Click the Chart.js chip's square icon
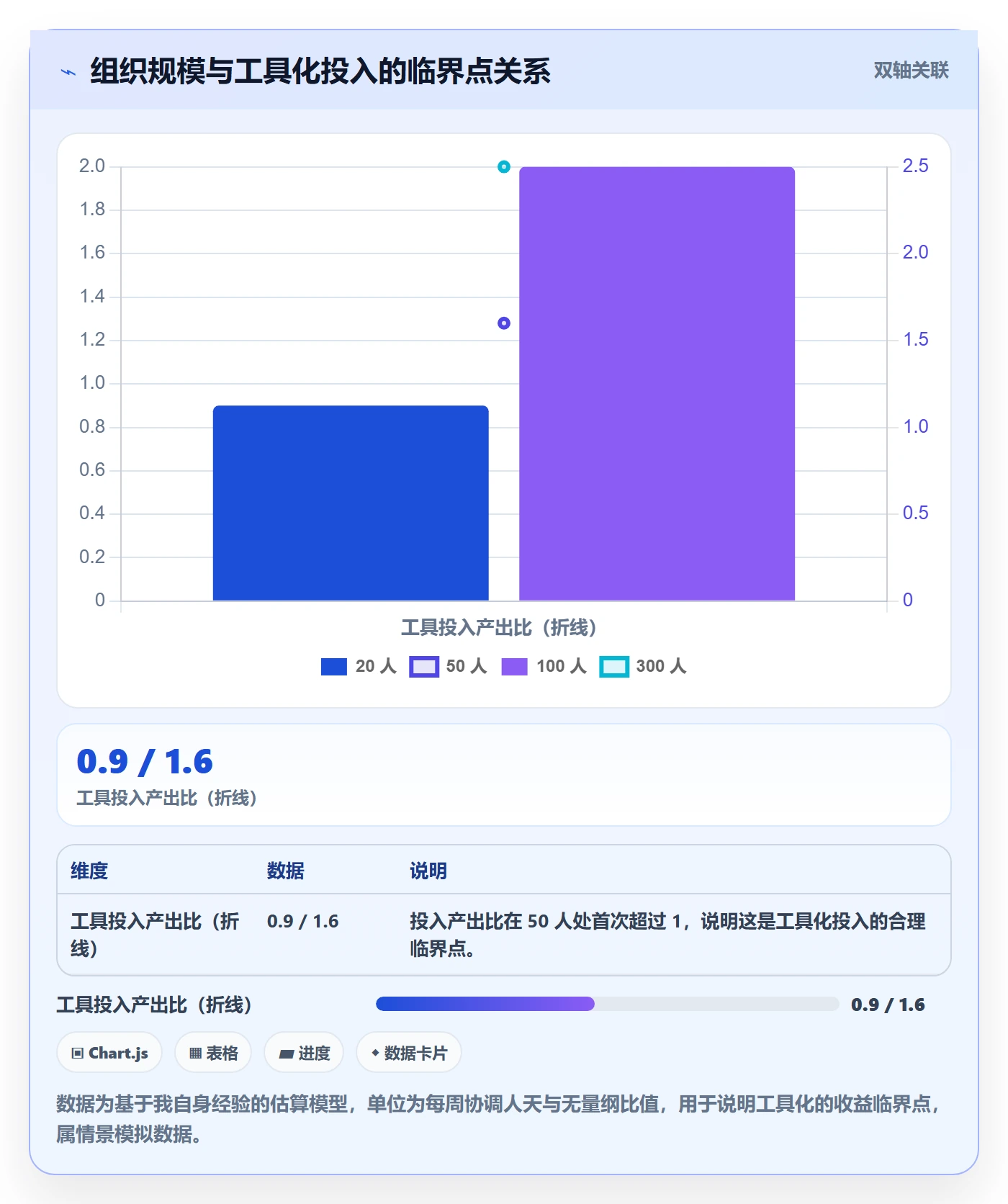 pos(77,1053)
